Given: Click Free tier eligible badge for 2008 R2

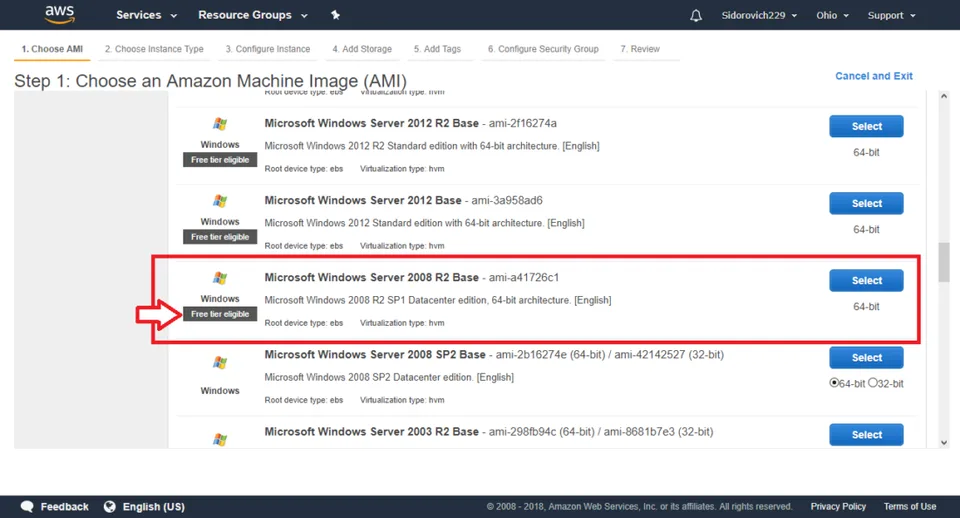Looking at the screenshot, I should (220, 314).
